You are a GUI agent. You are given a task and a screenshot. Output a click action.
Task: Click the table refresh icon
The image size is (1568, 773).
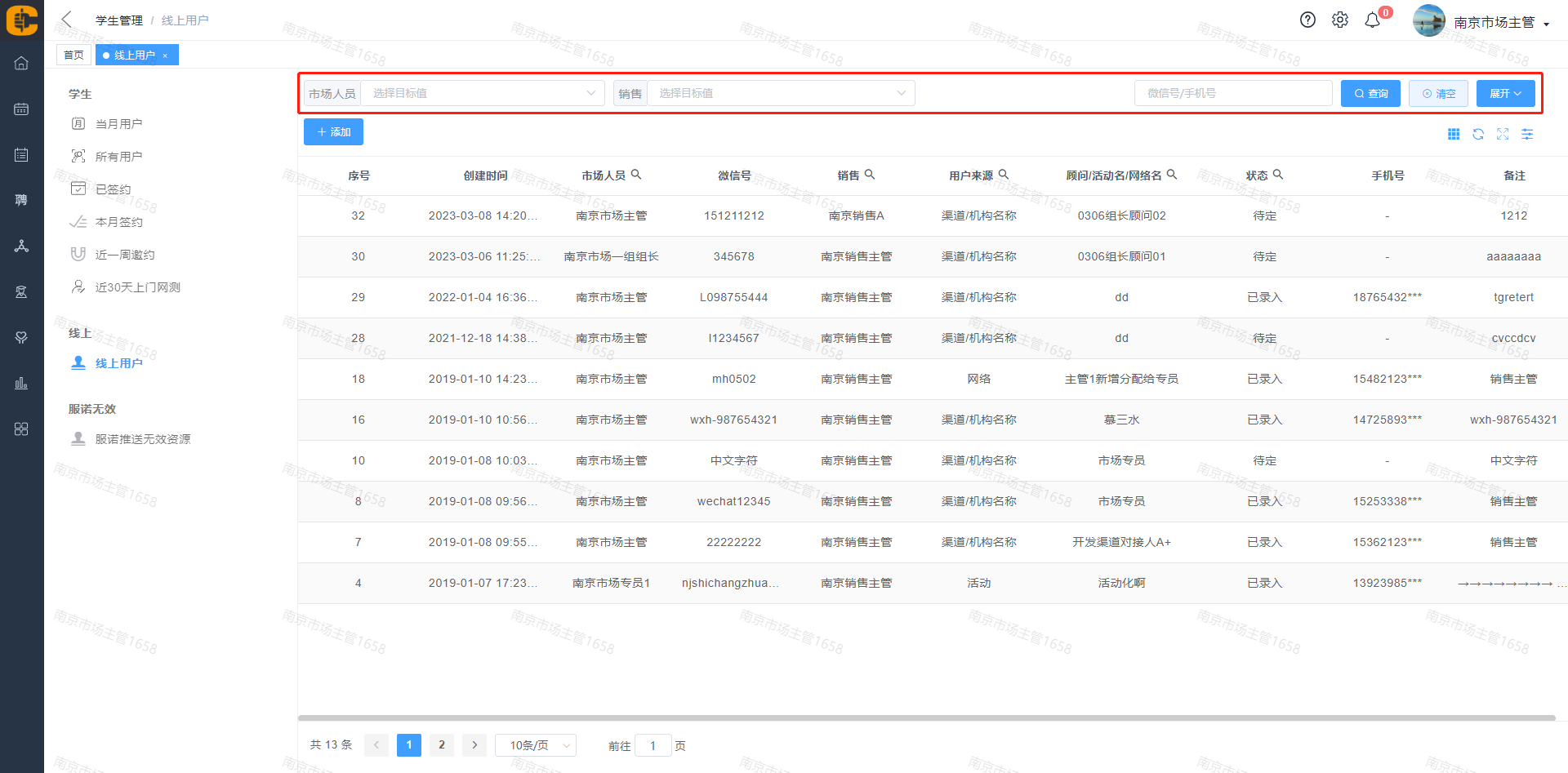pos(1478,134)
